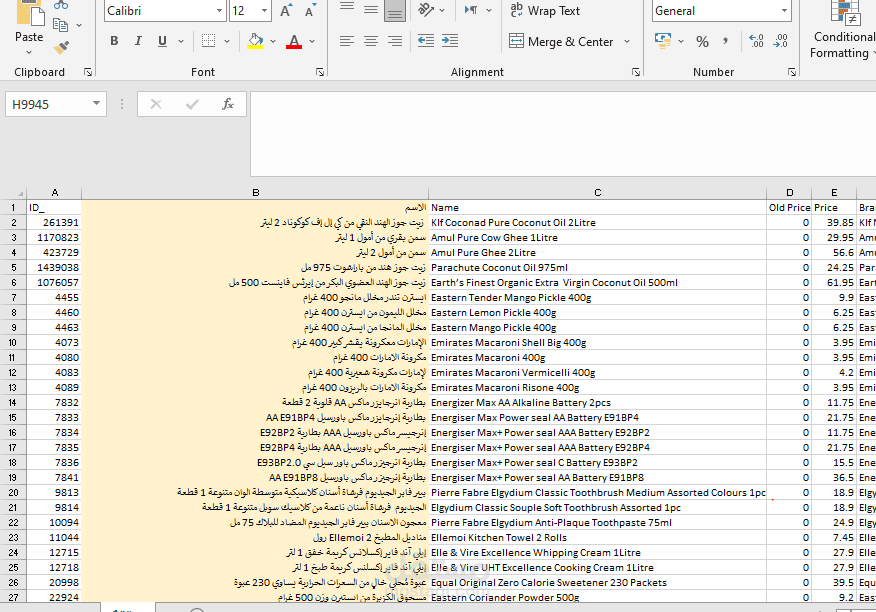The height and width of the screenshot is (612, 876).
Task: Click the Orientation text rotation icon
Action: coord(426,10)
